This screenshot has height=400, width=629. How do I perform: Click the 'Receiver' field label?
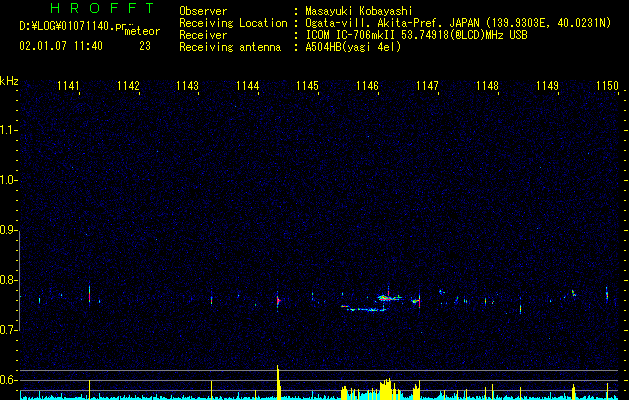(x=203, y=35)
